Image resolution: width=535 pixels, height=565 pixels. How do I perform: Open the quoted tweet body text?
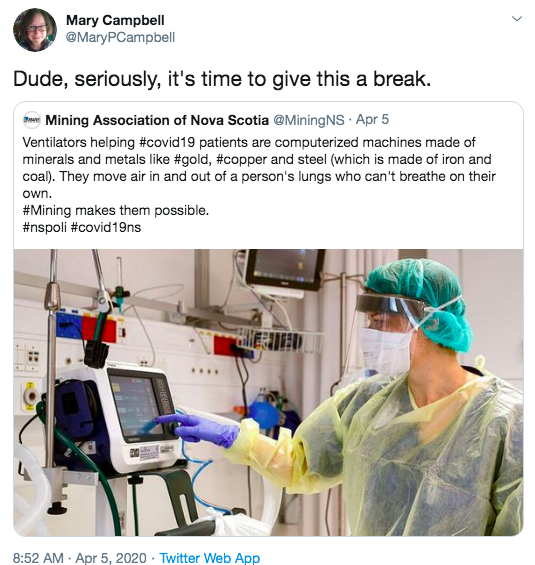[x=259, y=184]
